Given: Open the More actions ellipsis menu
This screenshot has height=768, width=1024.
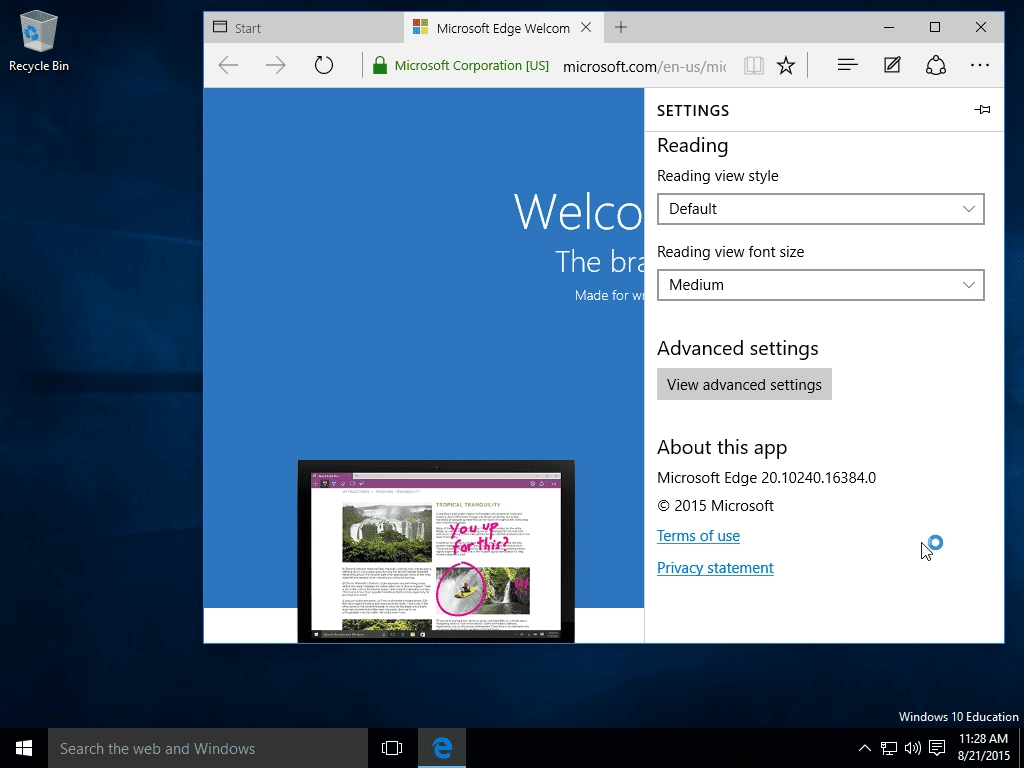Looking at the screenshot, I should (x=980, y=65).
